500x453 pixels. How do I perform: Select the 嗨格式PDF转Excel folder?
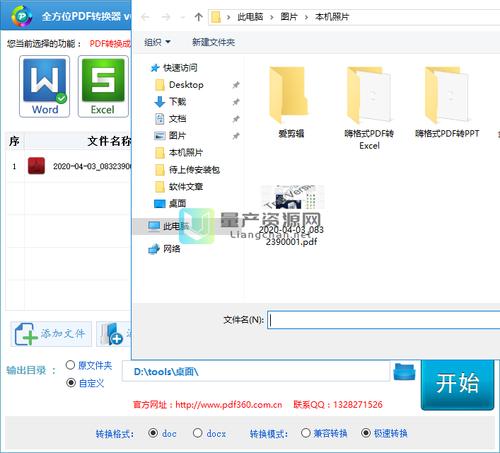coord(369,108)
